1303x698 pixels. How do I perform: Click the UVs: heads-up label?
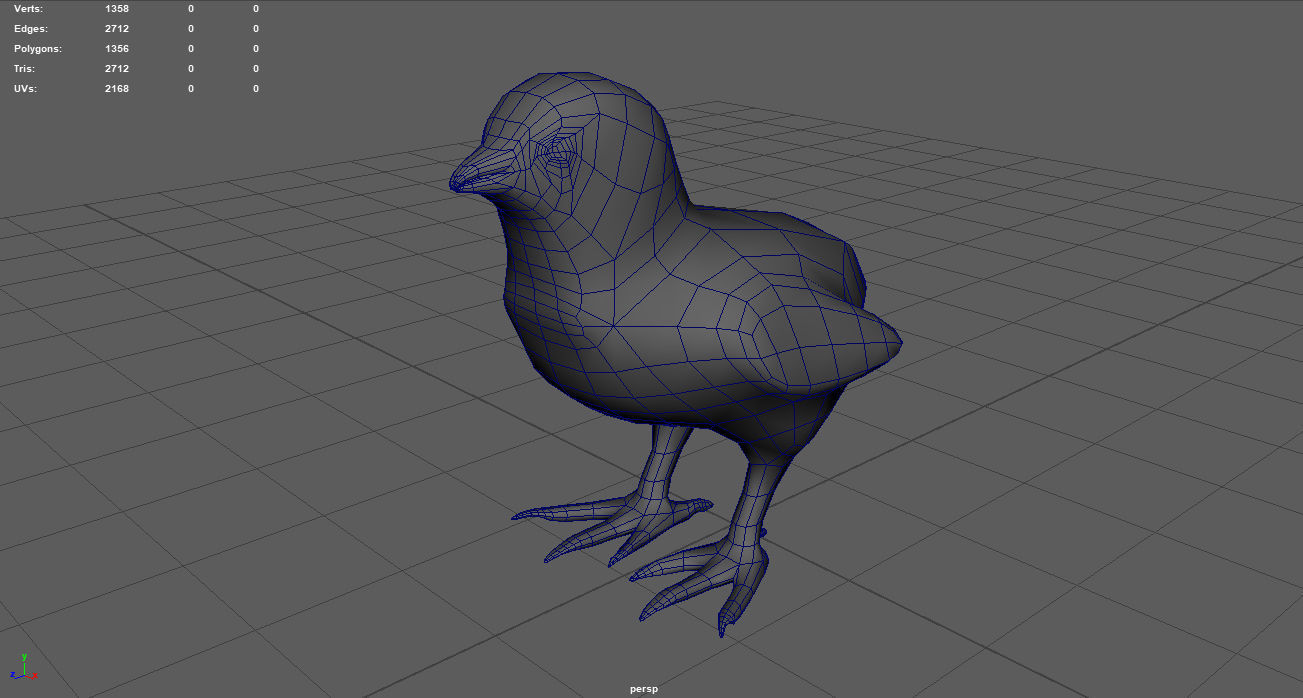pos(27,88)
